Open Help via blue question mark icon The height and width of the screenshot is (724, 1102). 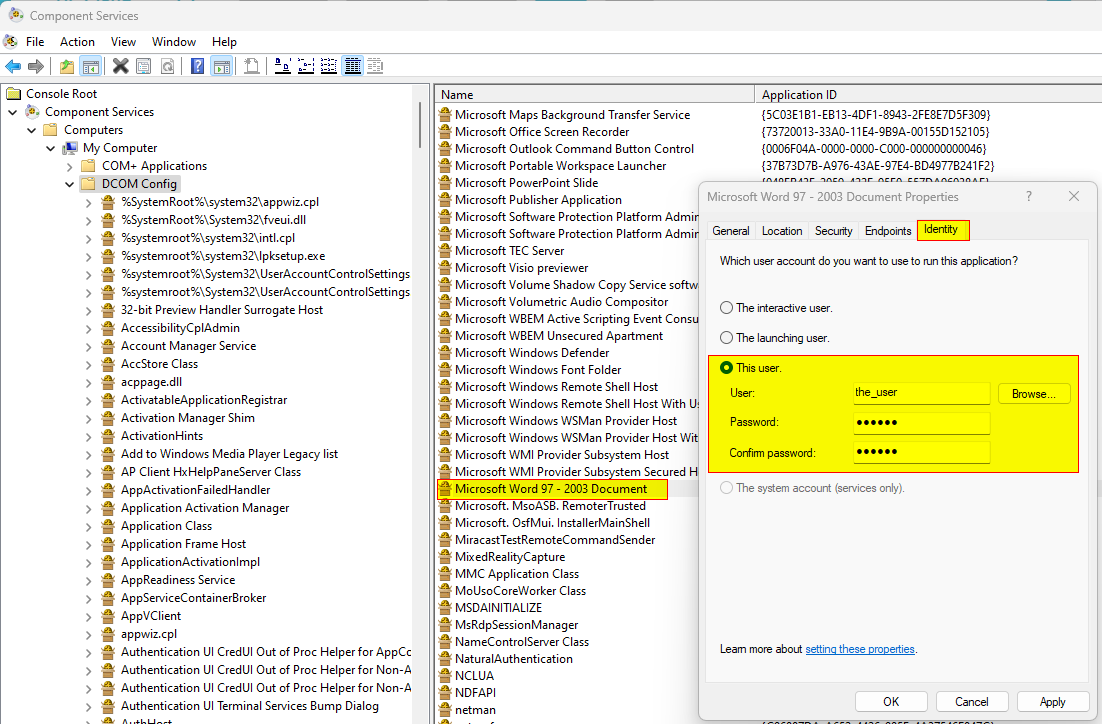pyautogui.click(x=197, y=66)
